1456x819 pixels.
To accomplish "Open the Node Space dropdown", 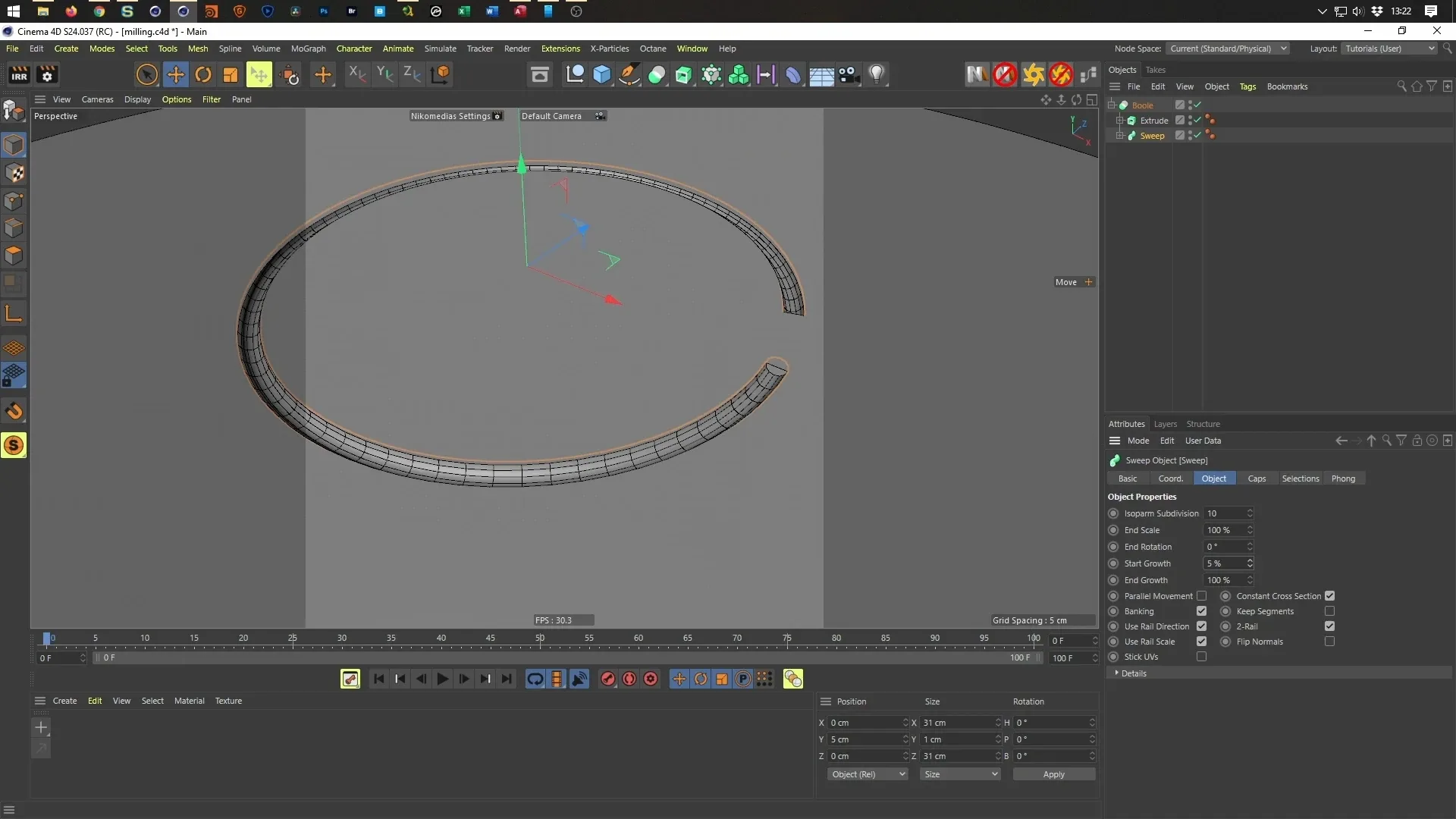I will point(1228,49).
